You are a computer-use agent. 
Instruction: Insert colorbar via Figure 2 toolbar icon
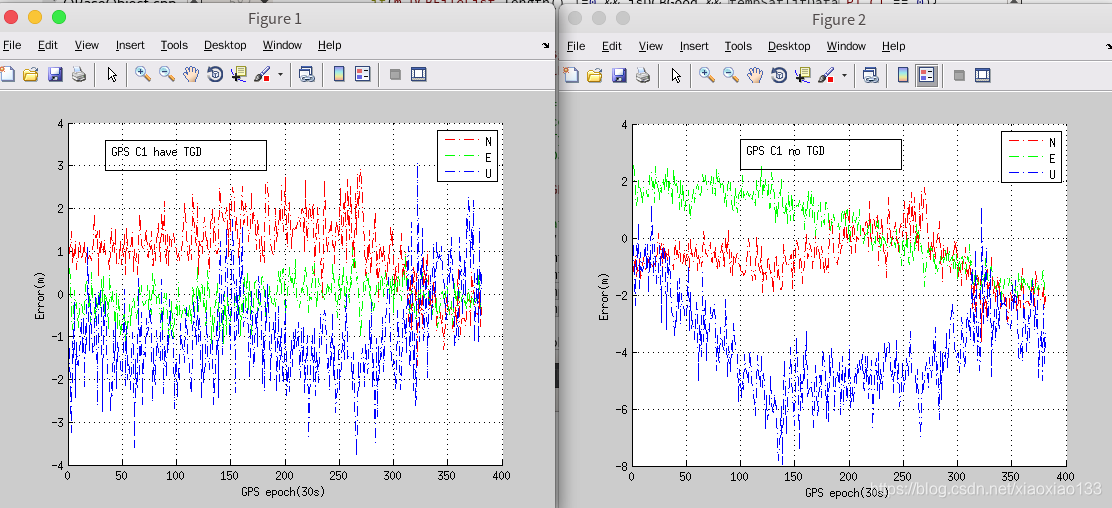[x=903, y=74]
